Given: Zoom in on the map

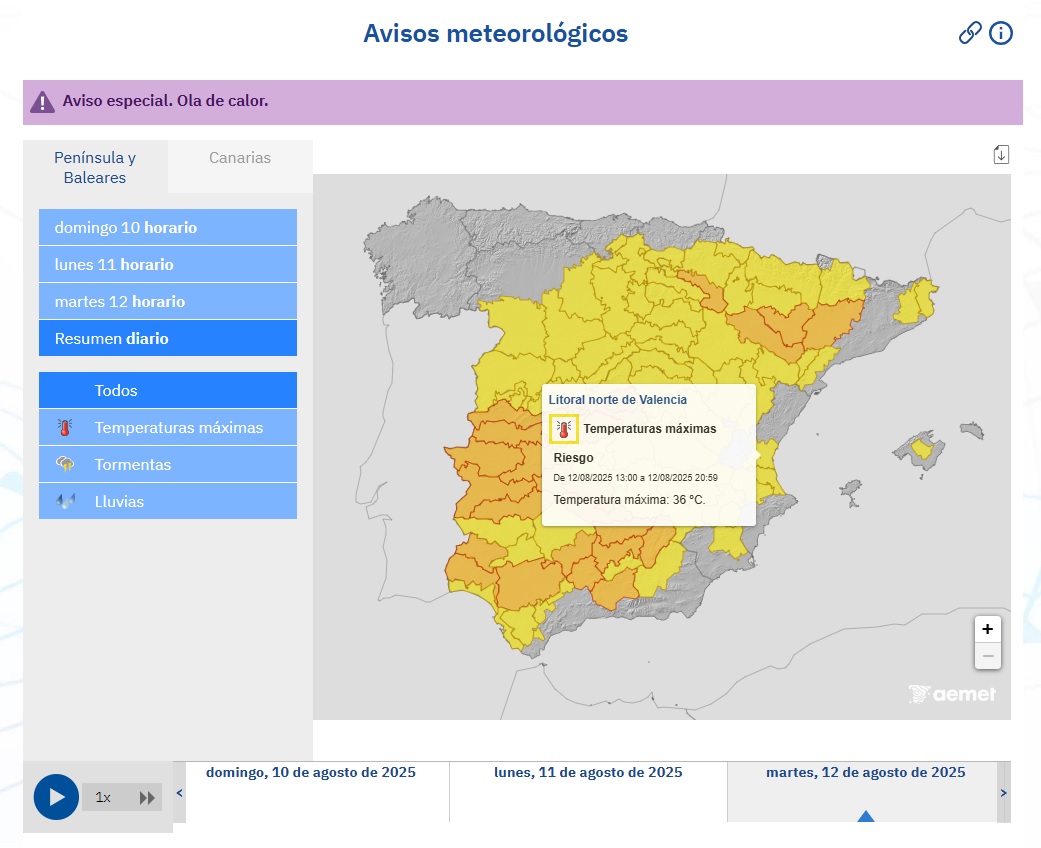Looking at the screenshot, I should pyautogui.click(x=987, y=629).
